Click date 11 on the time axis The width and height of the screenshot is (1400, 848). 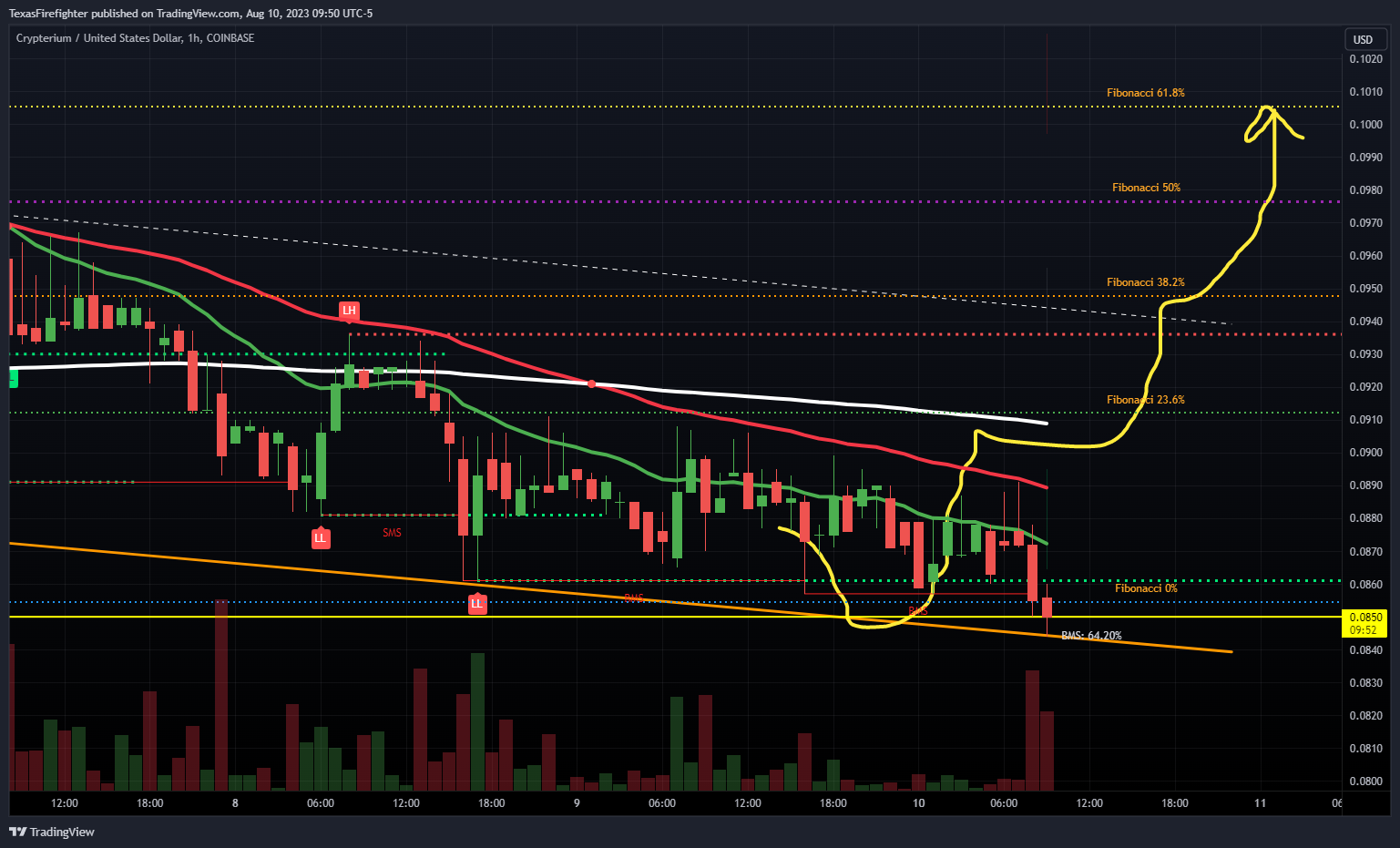1260,803
